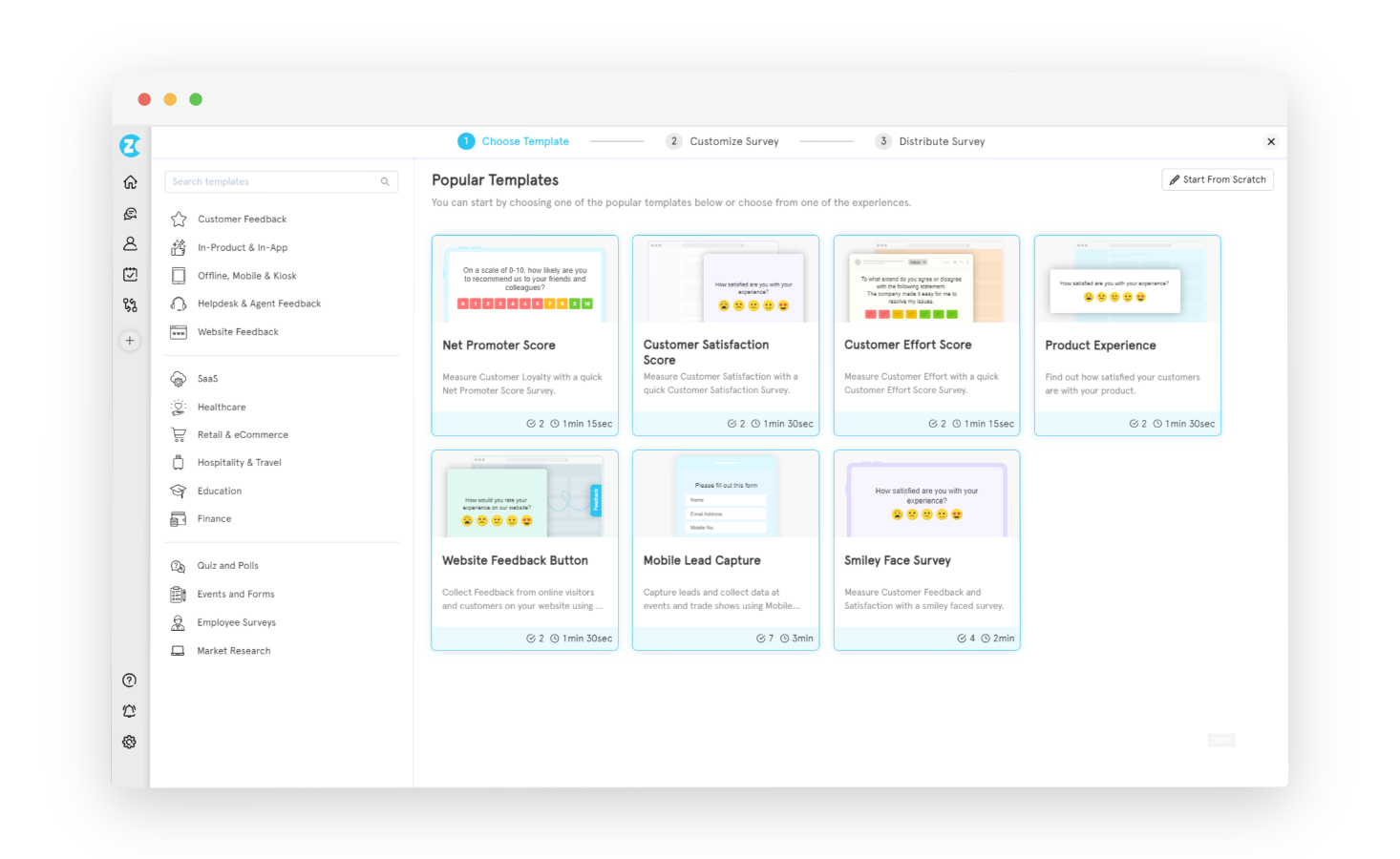Screen dimensions: 1400x859
Task: Open the Home icon in the sidebar
Action: point(130,181)
